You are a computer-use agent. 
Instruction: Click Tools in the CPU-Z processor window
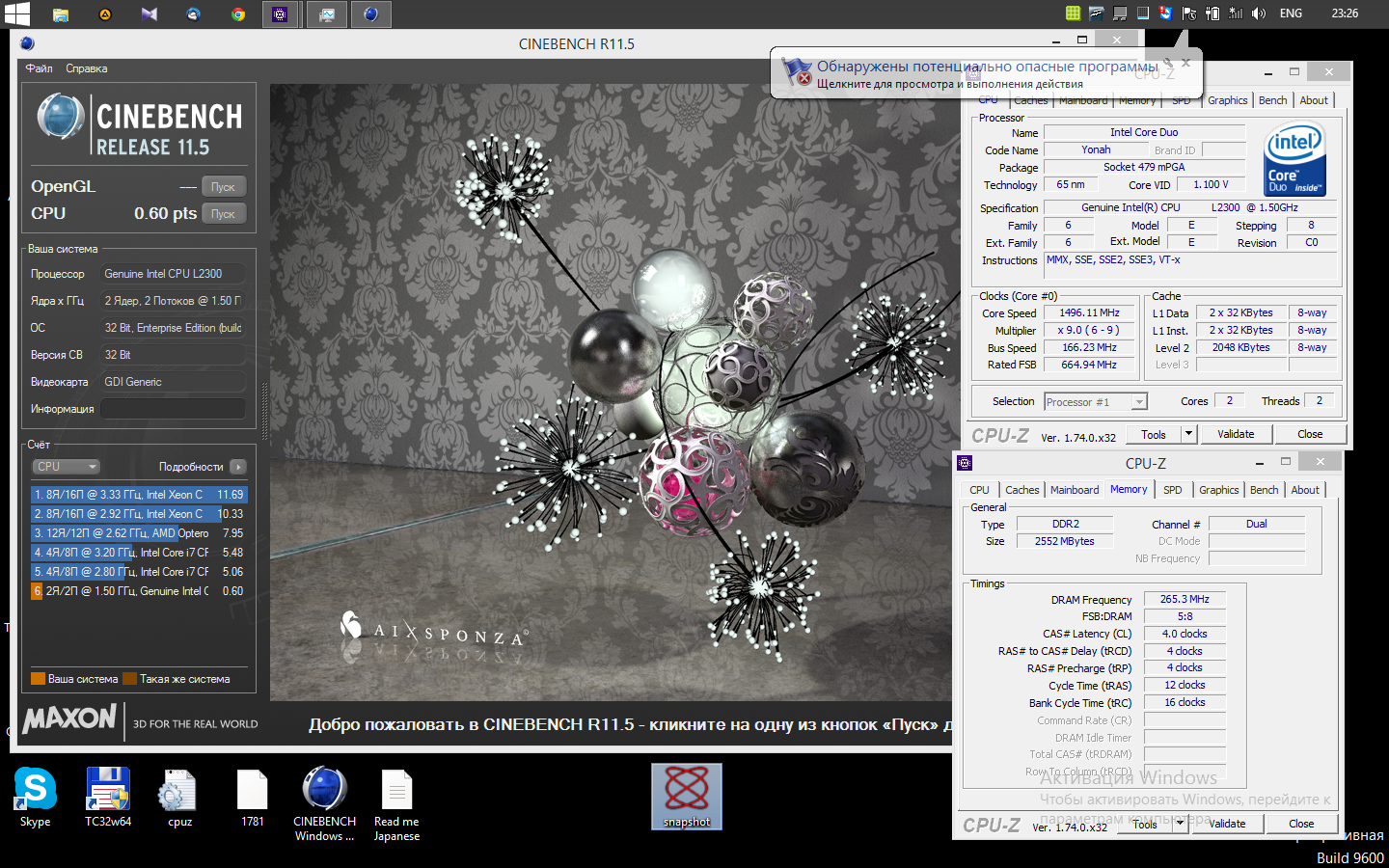[x=1154, y=434]
